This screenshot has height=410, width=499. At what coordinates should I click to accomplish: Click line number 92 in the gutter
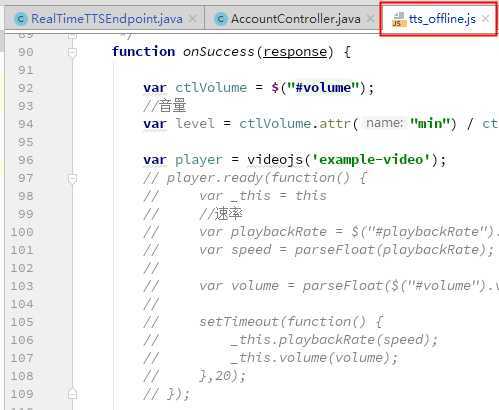26,88
